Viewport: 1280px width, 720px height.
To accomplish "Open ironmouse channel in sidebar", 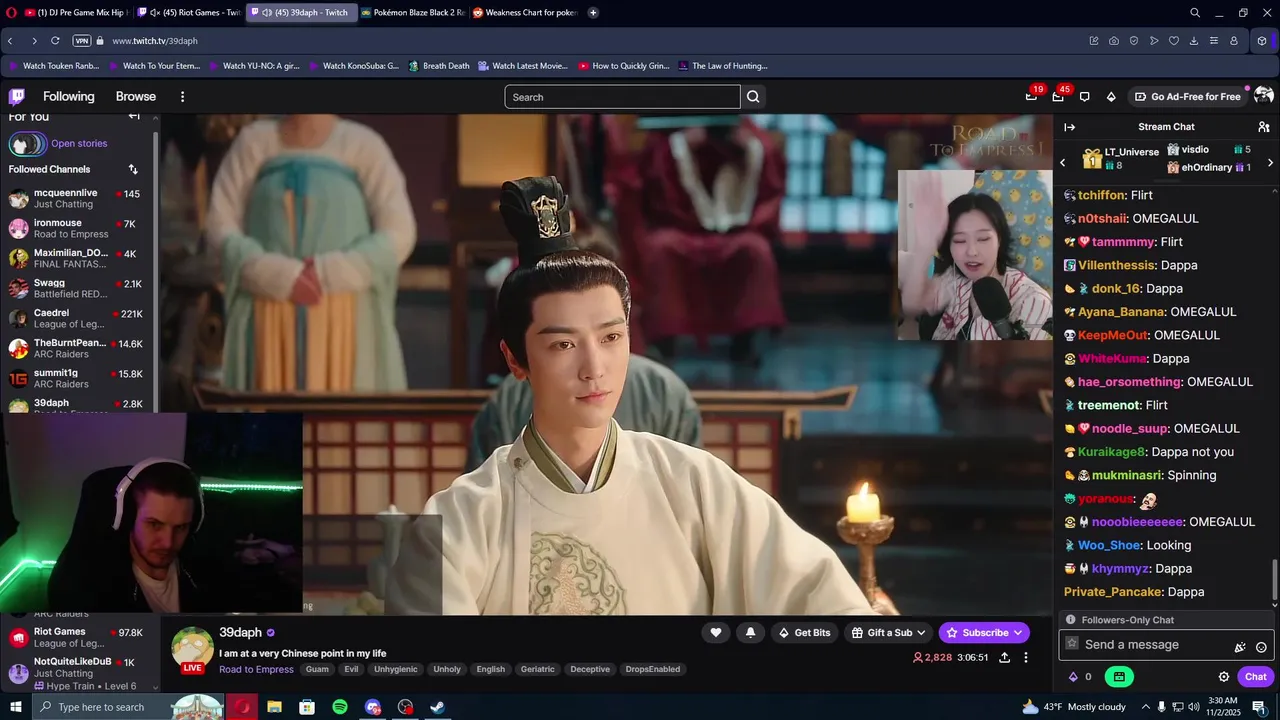I will point(79,228).
